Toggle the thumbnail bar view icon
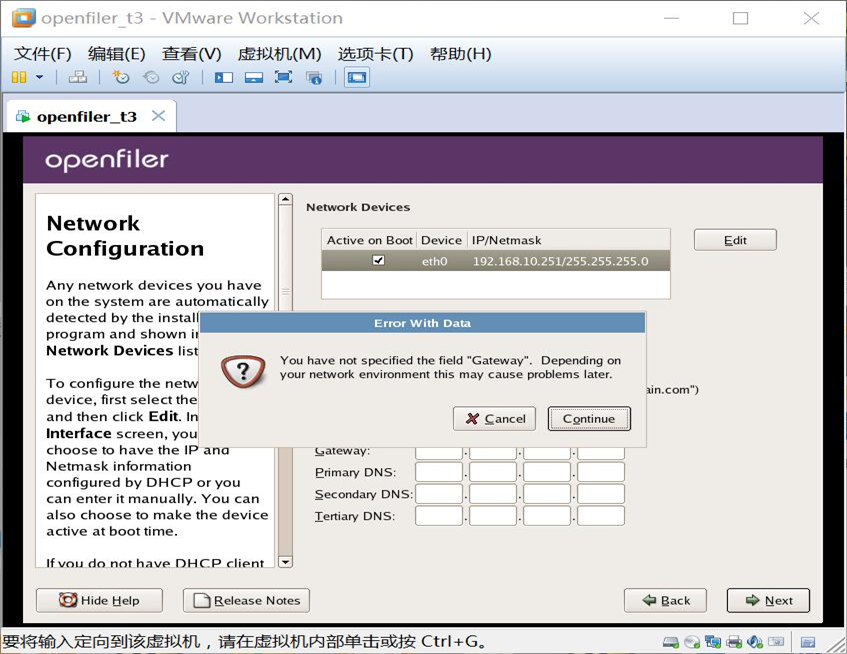 click(254, 77)
